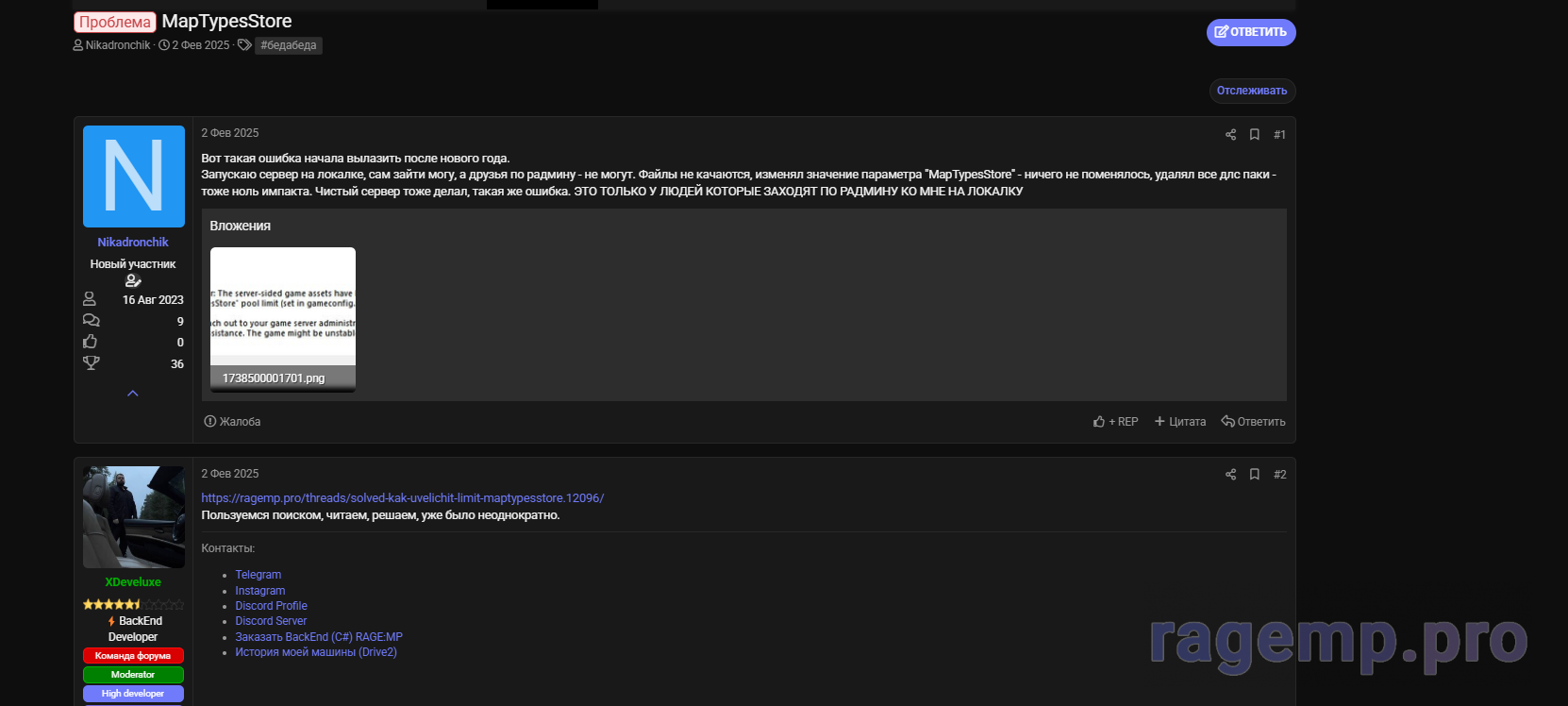Open Nikadronchik profile name under avatar
Screen dimensions: 1568x706
pos(133,243)
